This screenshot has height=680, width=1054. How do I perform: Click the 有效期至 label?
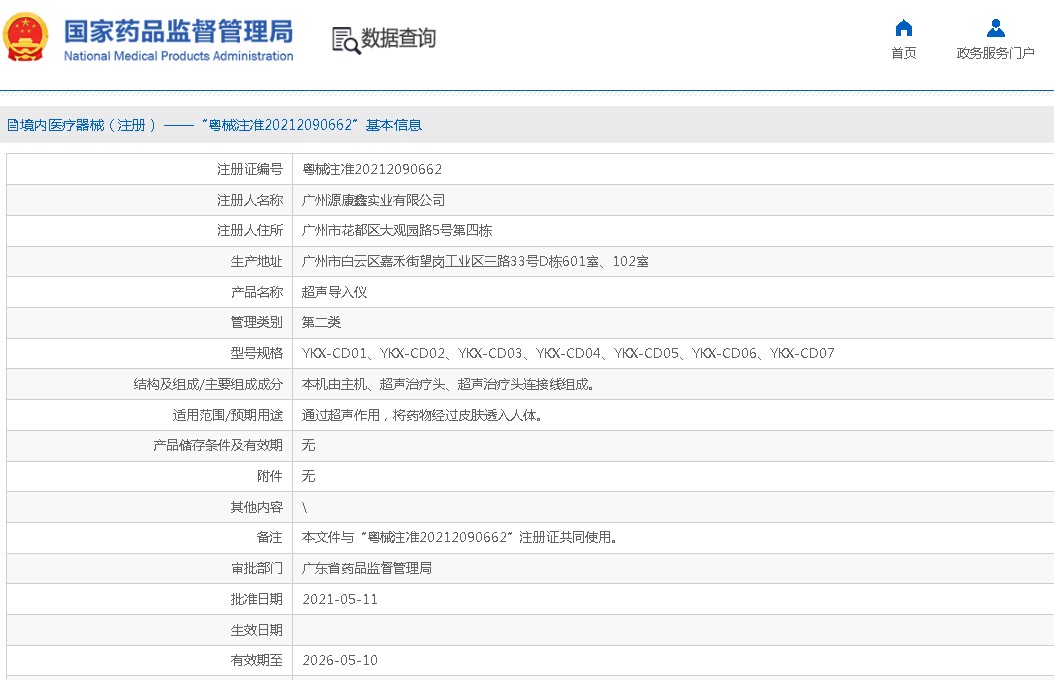257,661
